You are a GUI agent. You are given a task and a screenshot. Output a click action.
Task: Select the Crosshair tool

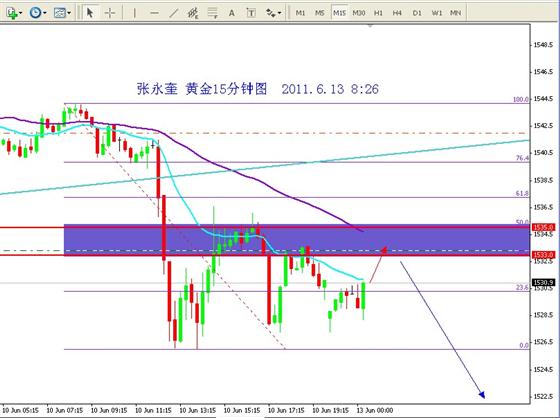click(110, 13)
